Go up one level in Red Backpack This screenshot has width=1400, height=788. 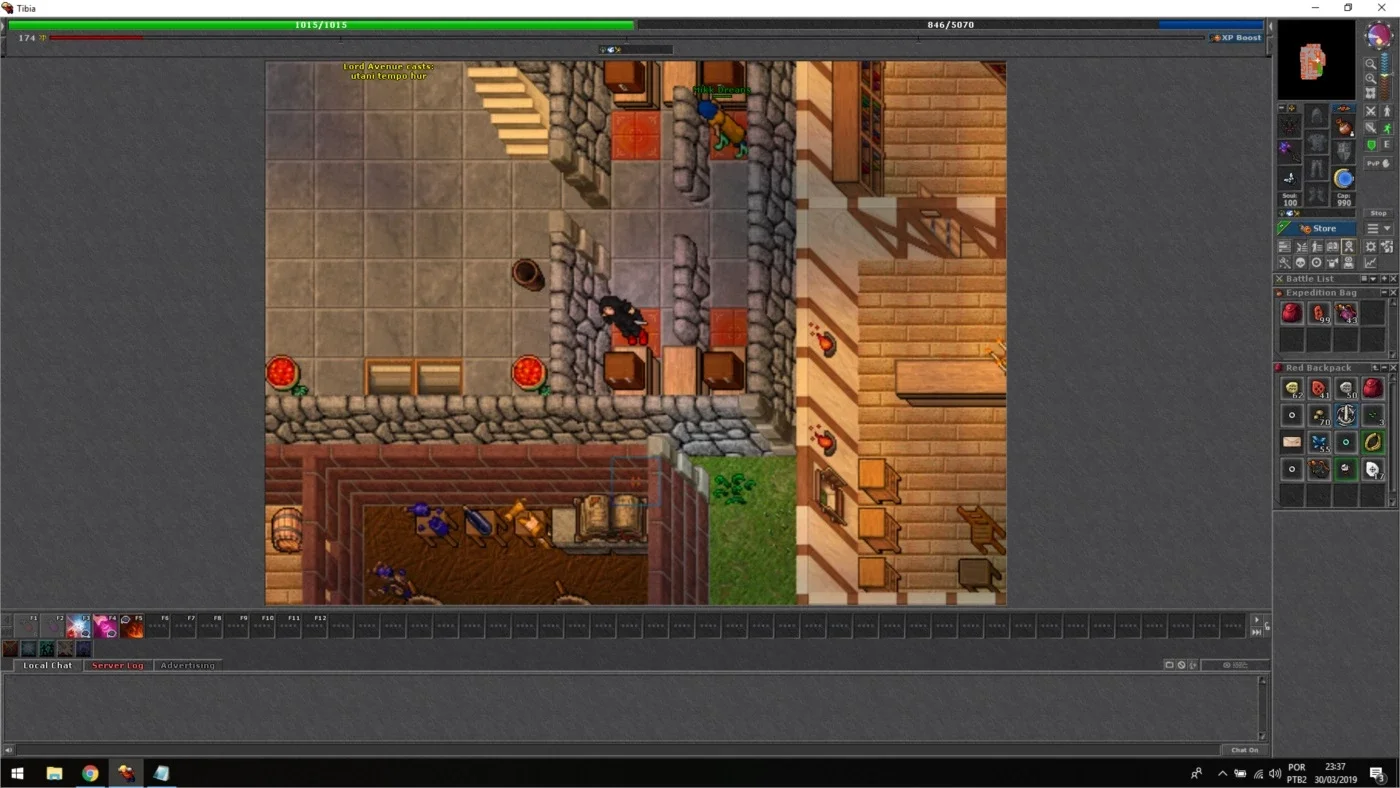pyautogui.click(x=1375, y=368)
